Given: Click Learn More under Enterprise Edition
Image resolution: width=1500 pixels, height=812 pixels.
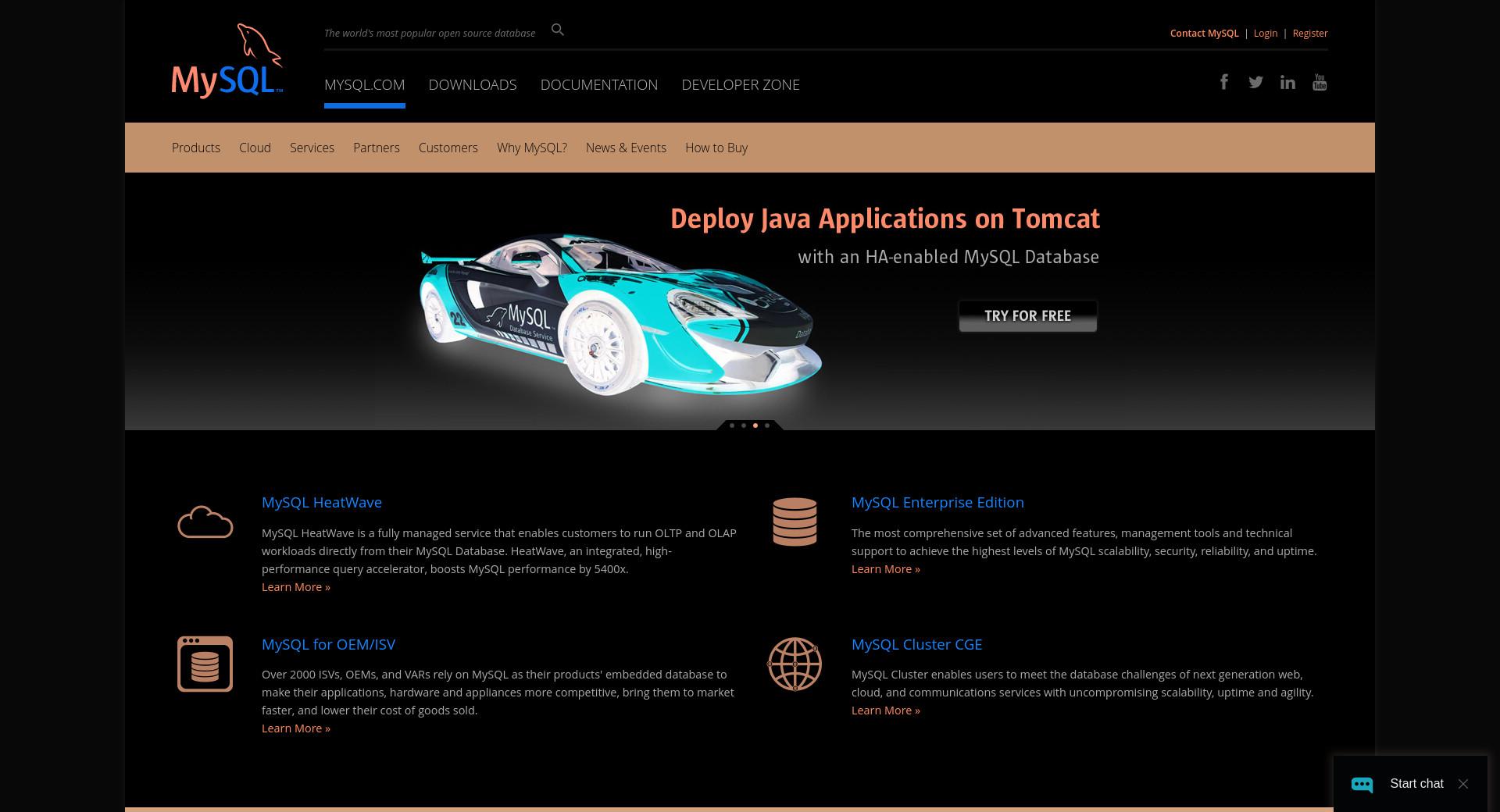Looking at the screenshot, I should (x=886, y=569).
